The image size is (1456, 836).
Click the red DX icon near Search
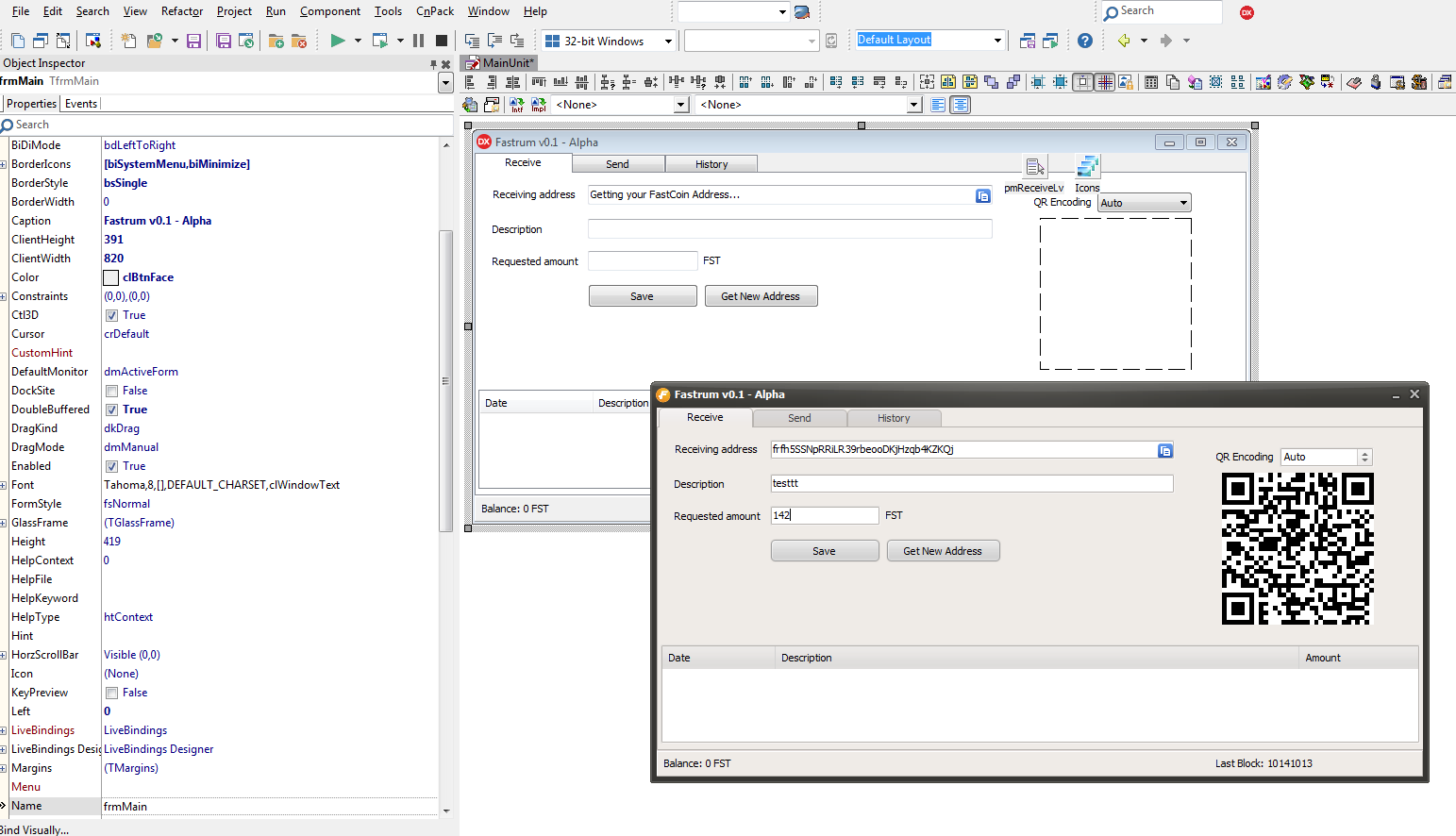(1247, 12)
